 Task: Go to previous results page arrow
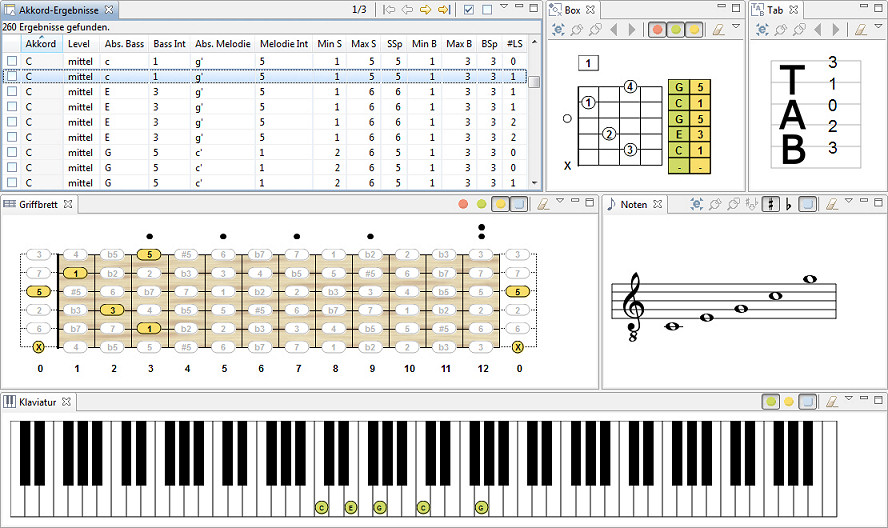(x=407, y=10)
